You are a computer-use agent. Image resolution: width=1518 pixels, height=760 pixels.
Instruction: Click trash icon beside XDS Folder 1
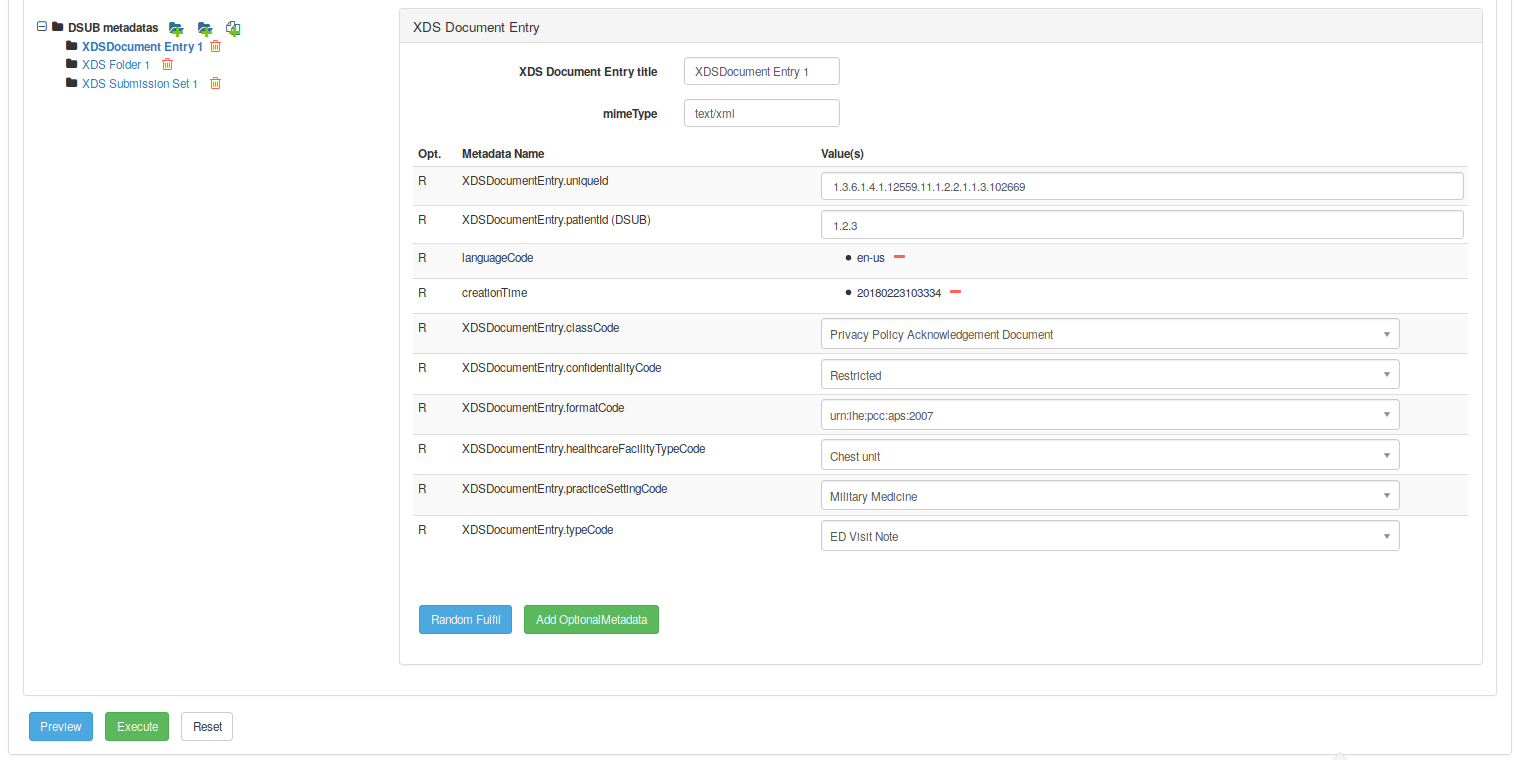coord(167,64)
